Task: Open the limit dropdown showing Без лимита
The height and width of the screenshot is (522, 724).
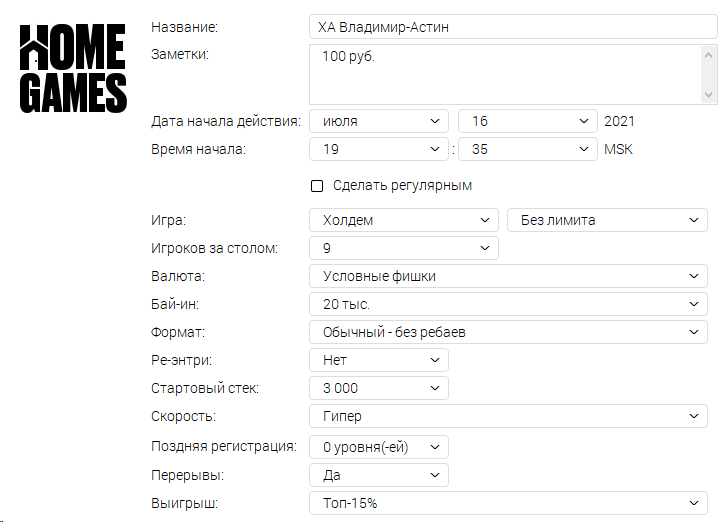Action: click(x=607, y=220)
